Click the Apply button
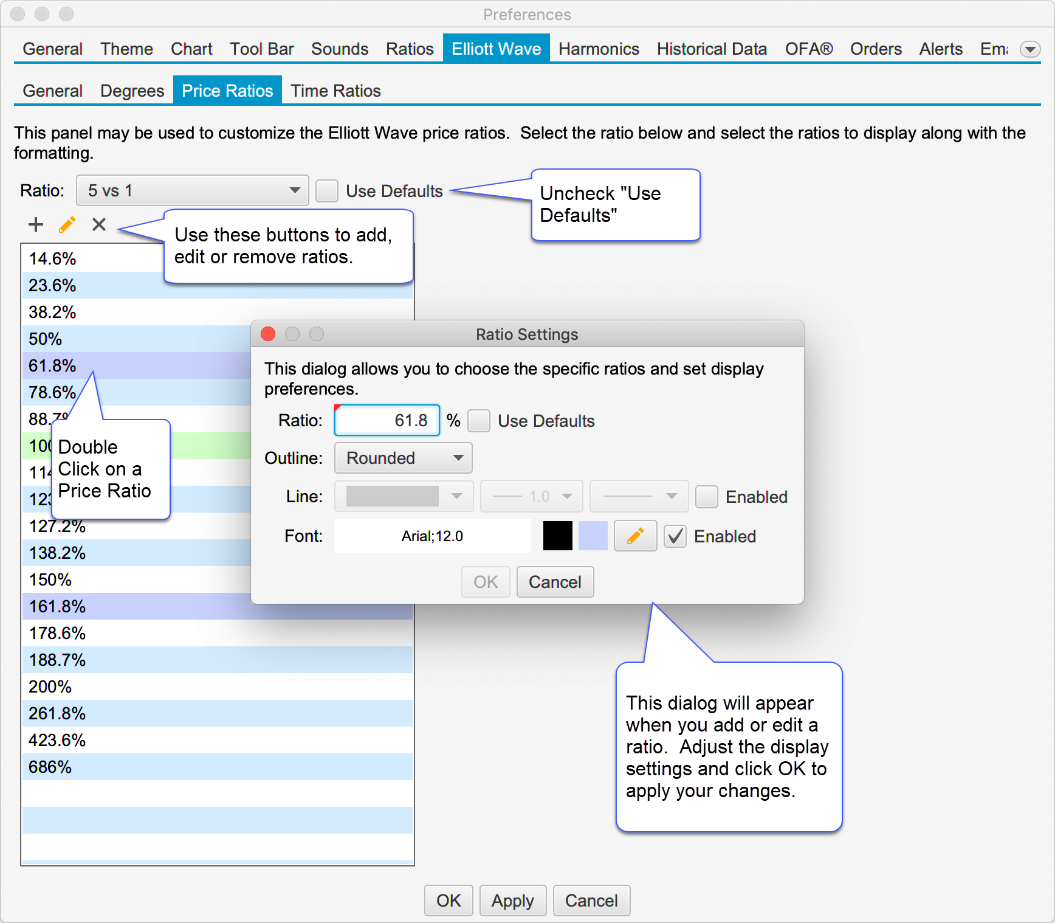The image size is (1055, 923). point(513,900)
